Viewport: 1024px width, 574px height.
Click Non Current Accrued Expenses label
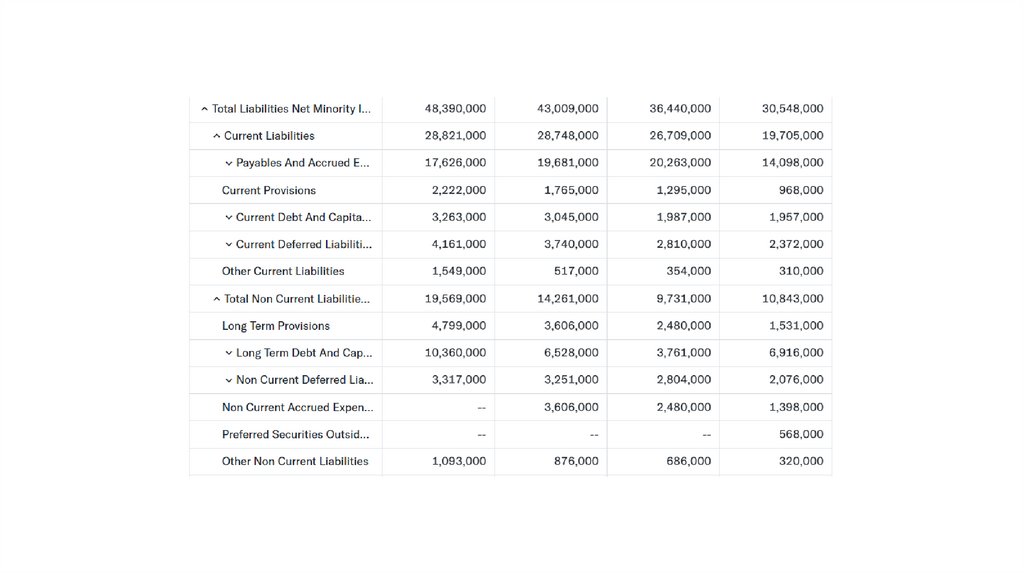coord(298,407)
